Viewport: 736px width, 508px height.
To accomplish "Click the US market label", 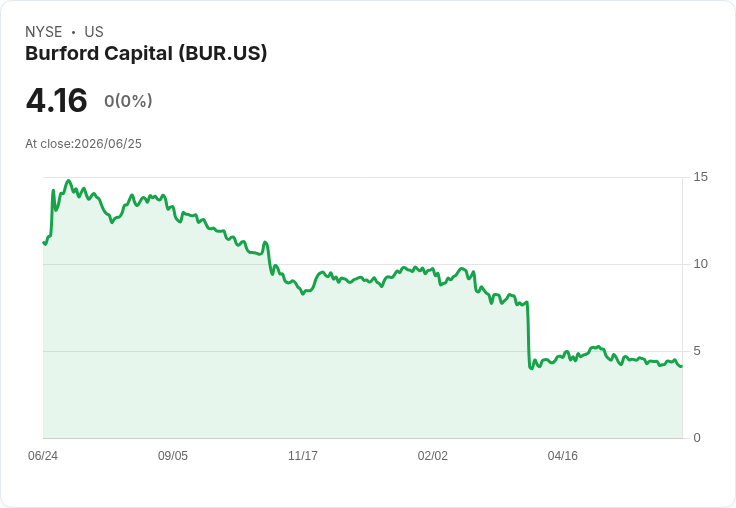I will point(94,32).
